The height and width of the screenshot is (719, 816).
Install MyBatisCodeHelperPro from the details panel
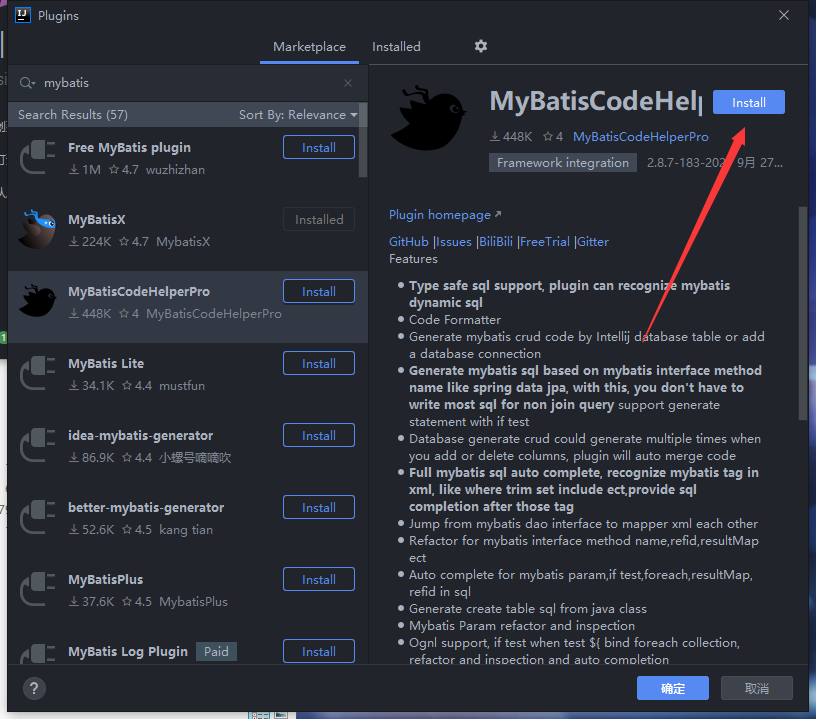[748, 103]
